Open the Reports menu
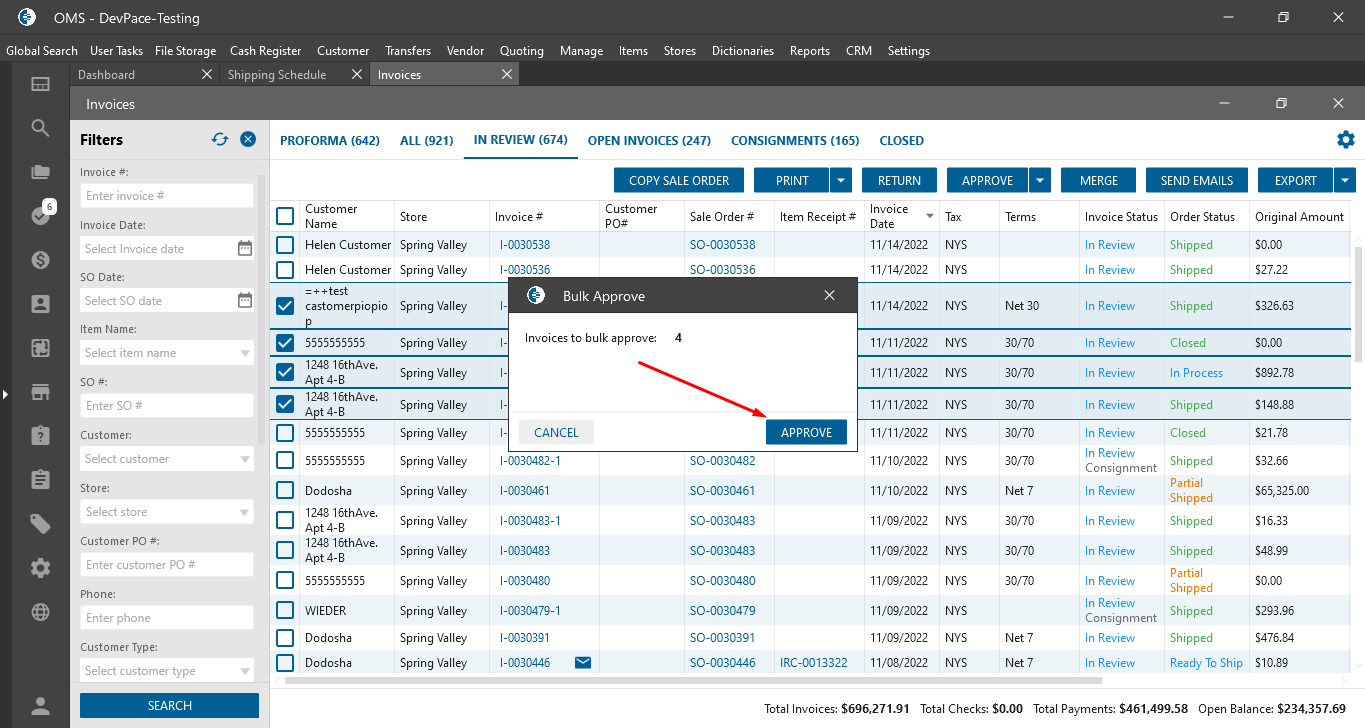The height and width of the screenshot is (728, 1365). [809, 51]
